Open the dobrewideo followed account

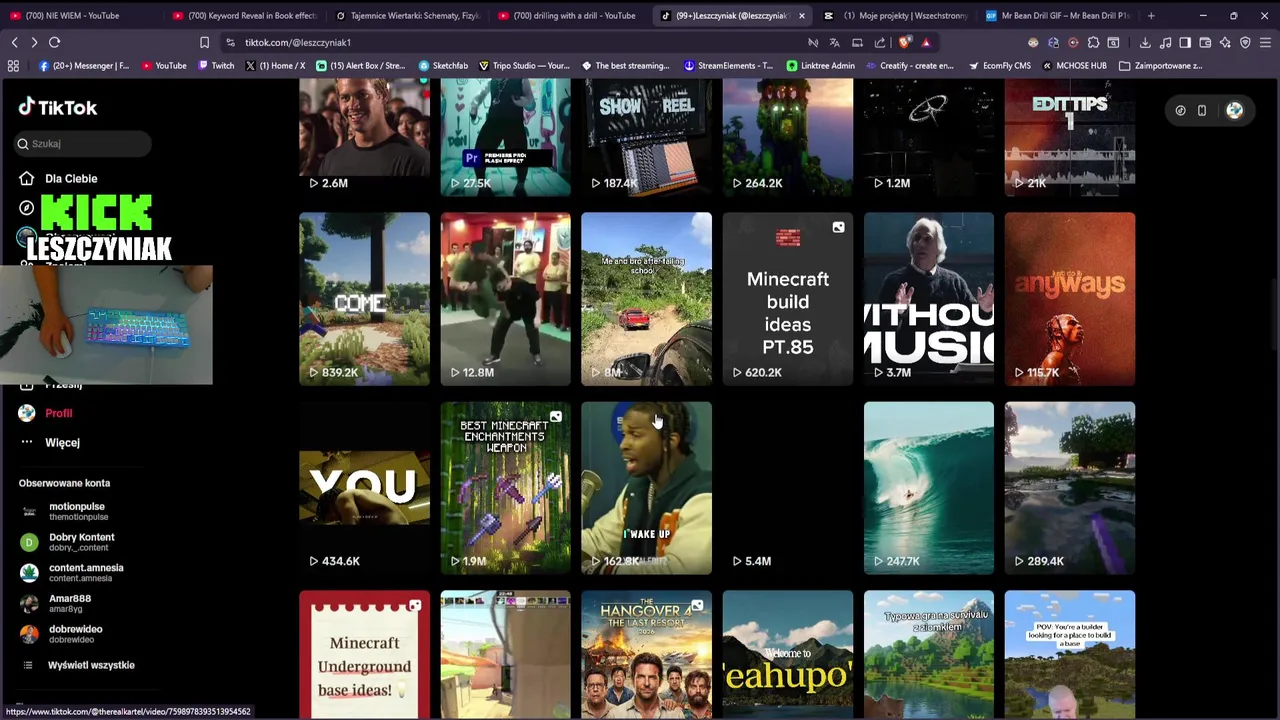coord(62,634)
